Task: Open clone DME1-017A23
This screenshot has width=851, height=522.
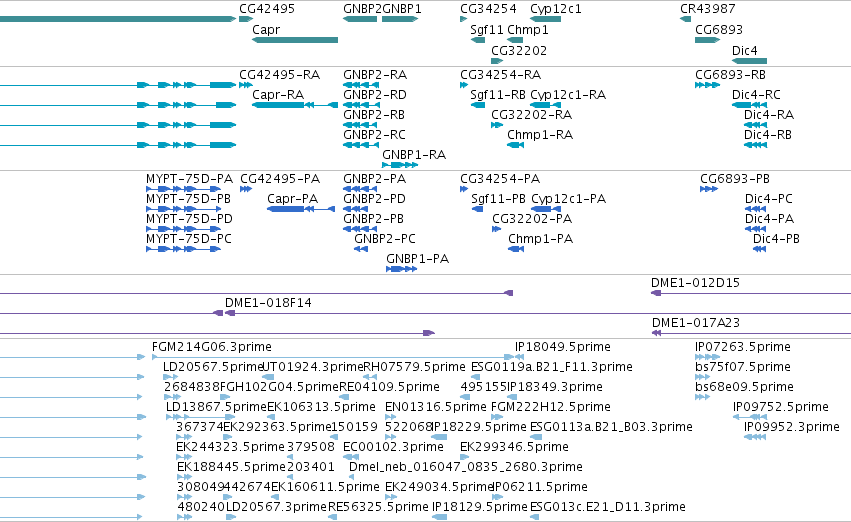Action: click(x=696, y=323)
